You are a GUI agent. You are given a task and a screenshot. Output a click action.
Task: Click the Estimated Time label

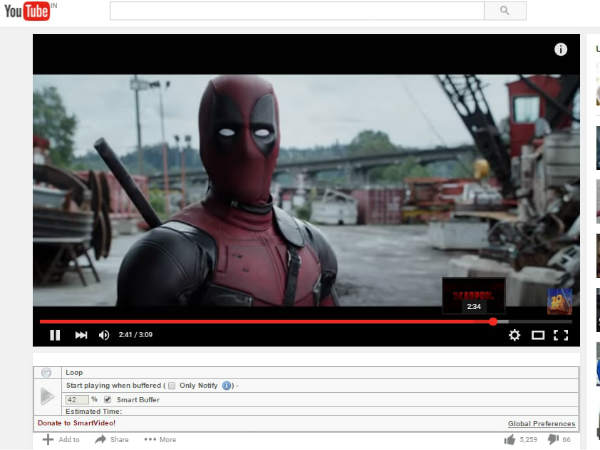coord(93,411)
